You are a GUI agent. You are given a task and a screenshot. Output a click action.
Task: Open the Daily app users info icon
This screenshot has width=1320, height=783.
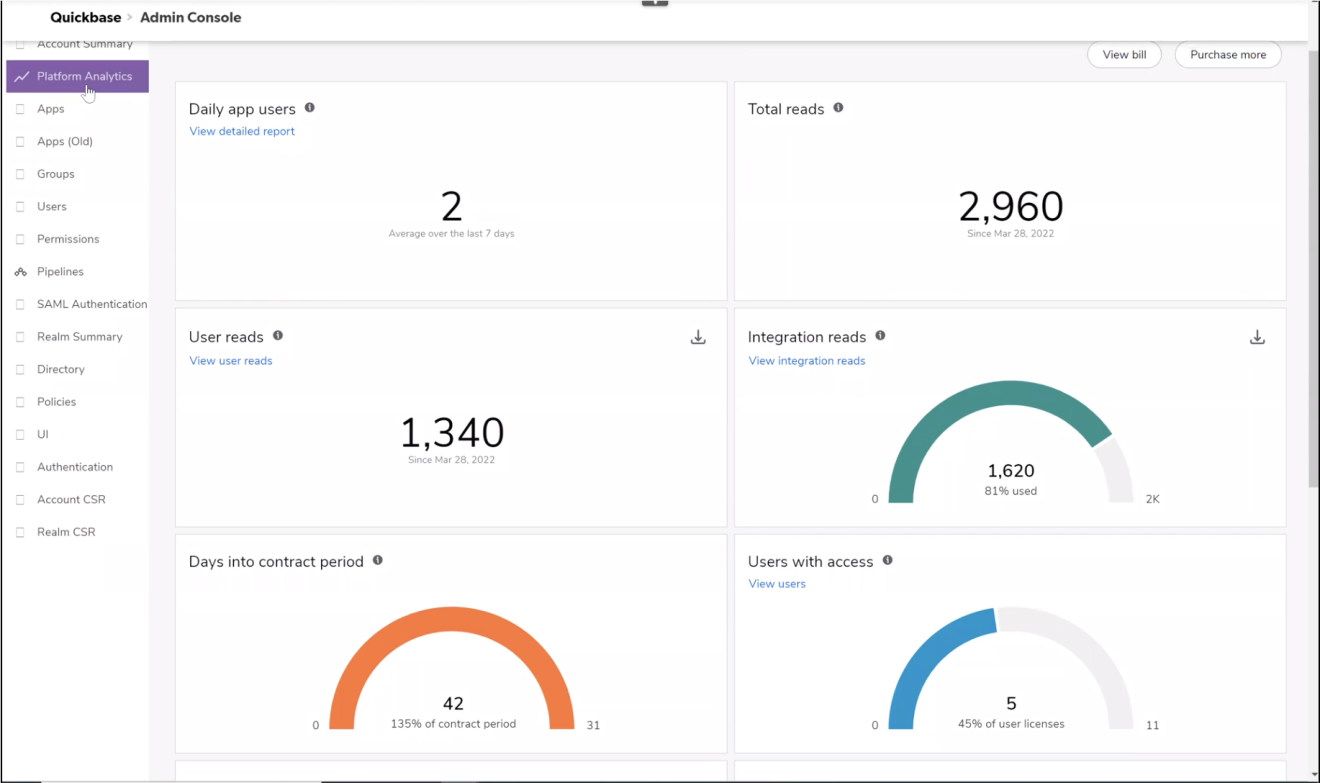tap(310, 108)
